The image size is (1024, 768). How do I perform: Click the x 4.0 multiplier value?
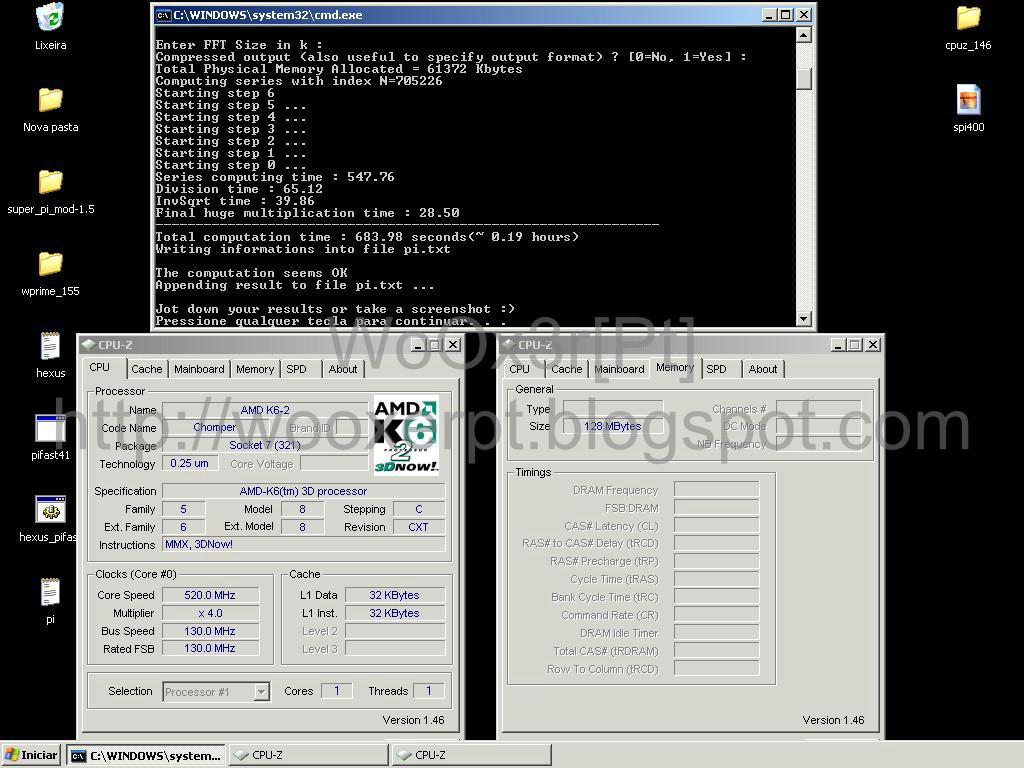pos(210,613)
